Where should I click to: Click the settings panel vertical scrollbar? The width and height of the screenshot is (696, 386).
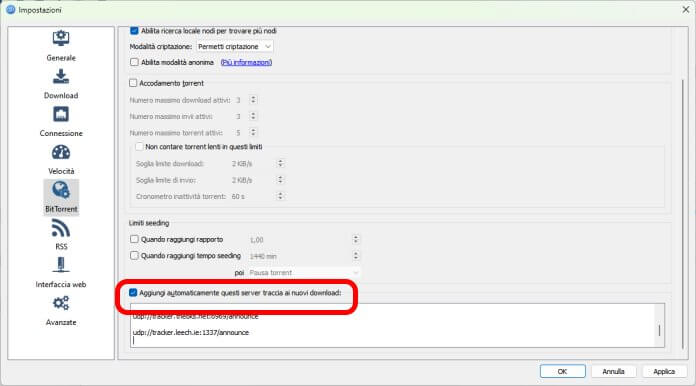[x=683, y=214]
